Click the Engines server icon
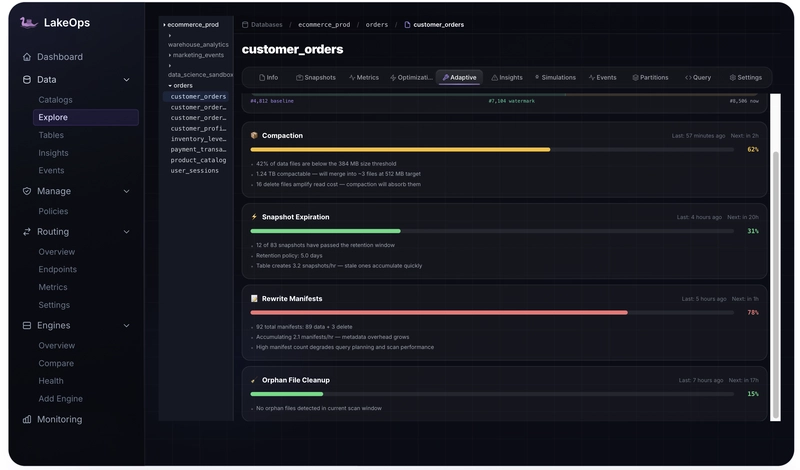Viewport: 800px width, 470px height. click(x=27, y=326)
